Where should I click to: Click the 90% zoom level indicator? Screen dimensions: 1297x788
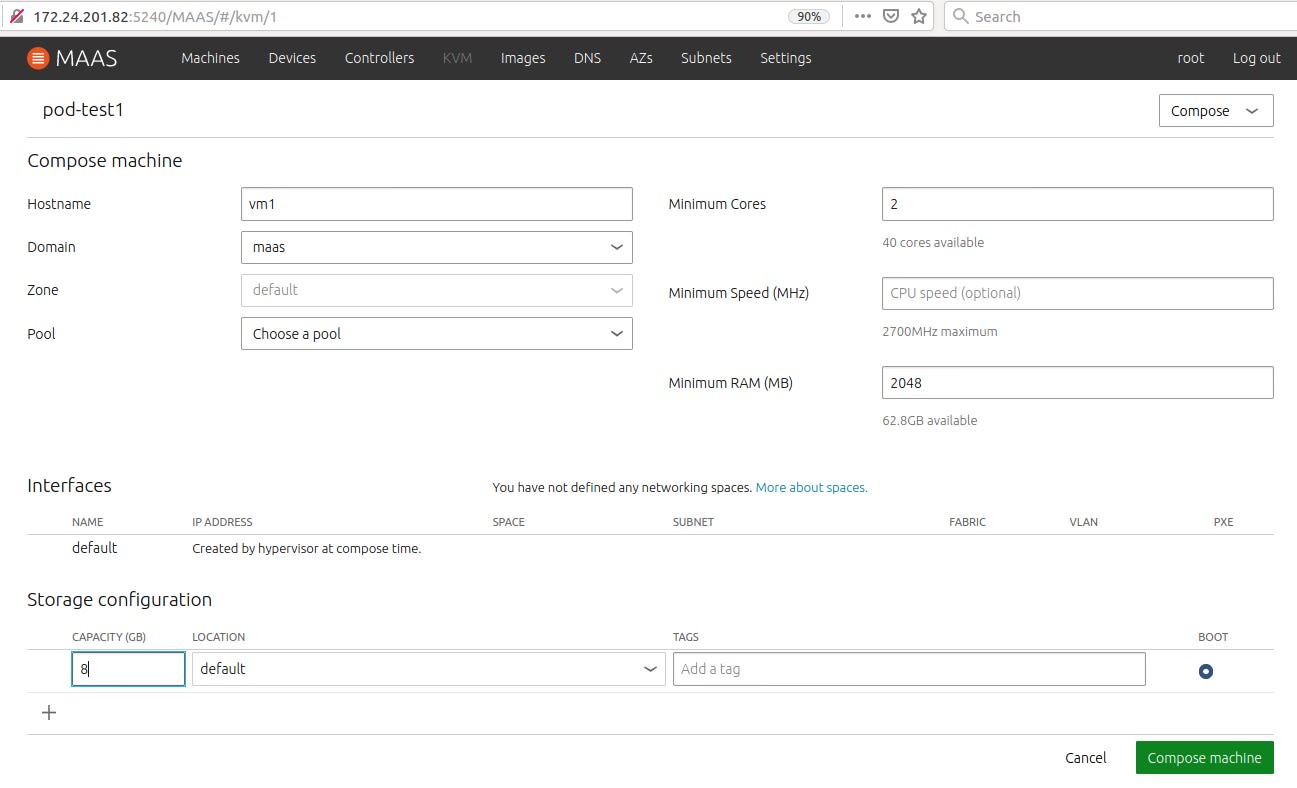807,16
